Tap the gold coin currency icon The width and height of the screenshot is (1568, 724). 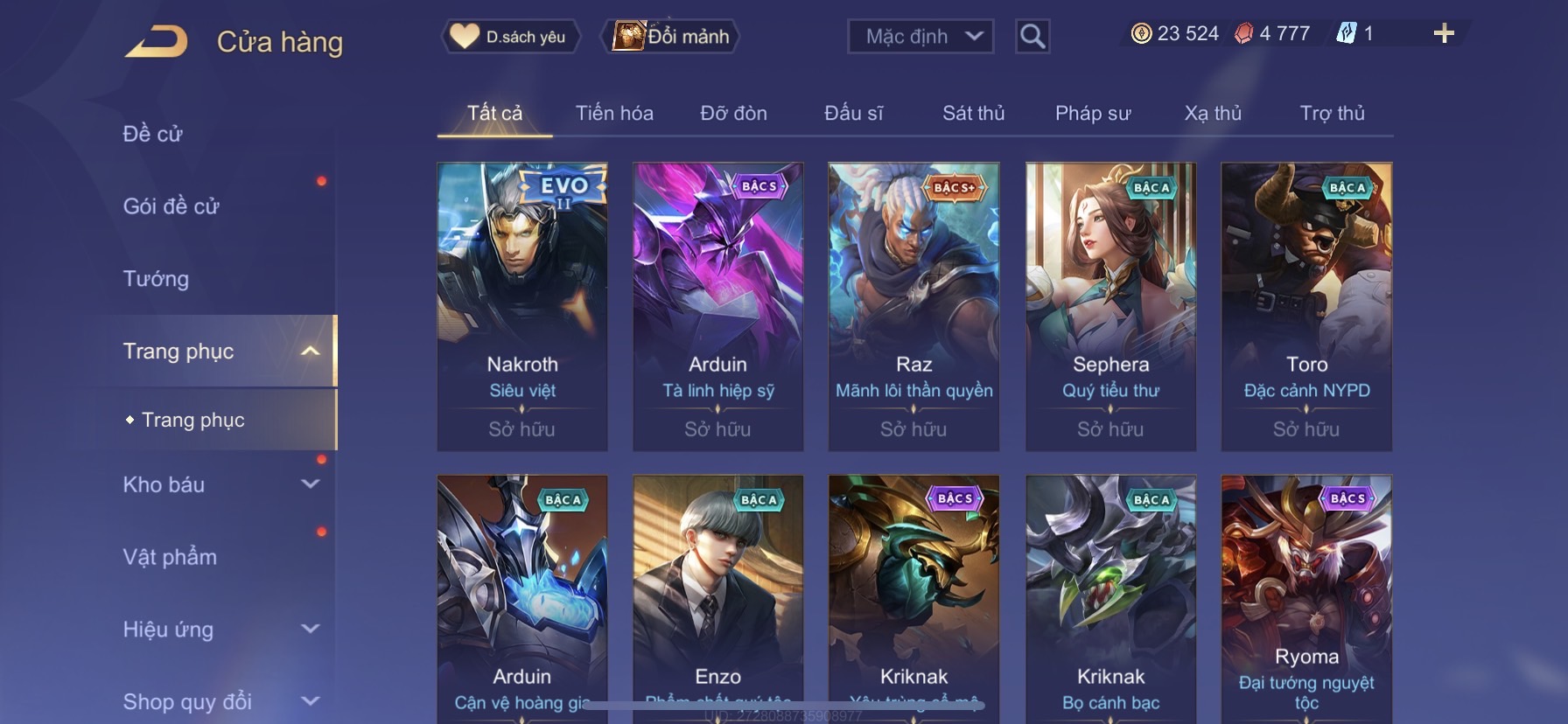point(1141,34)
